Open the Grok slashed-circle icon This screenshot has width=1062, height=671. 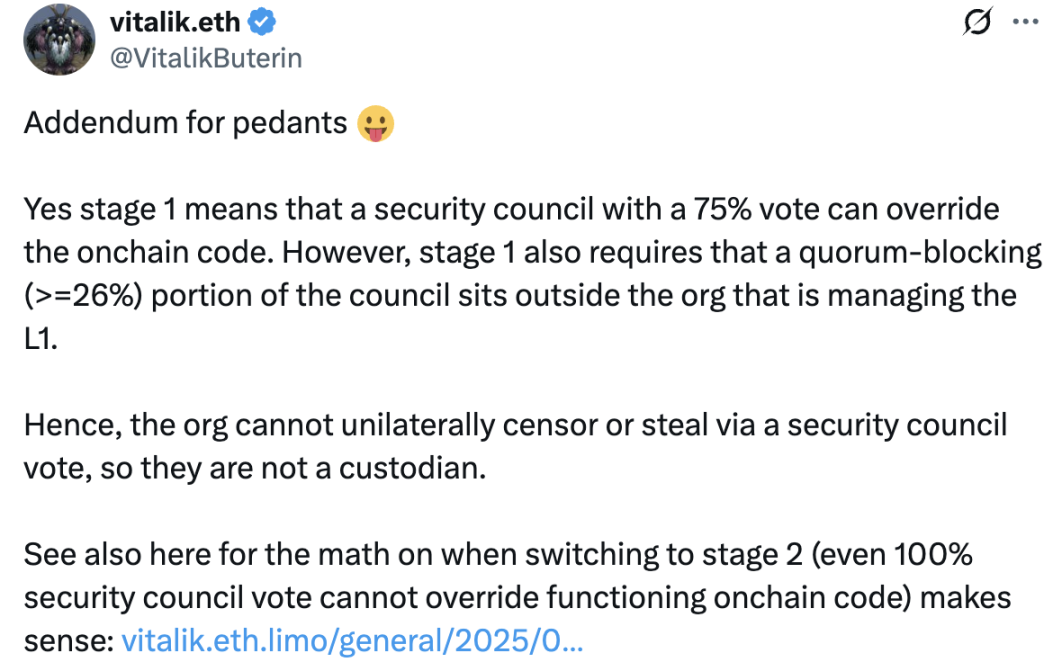(x=975, y=24)
